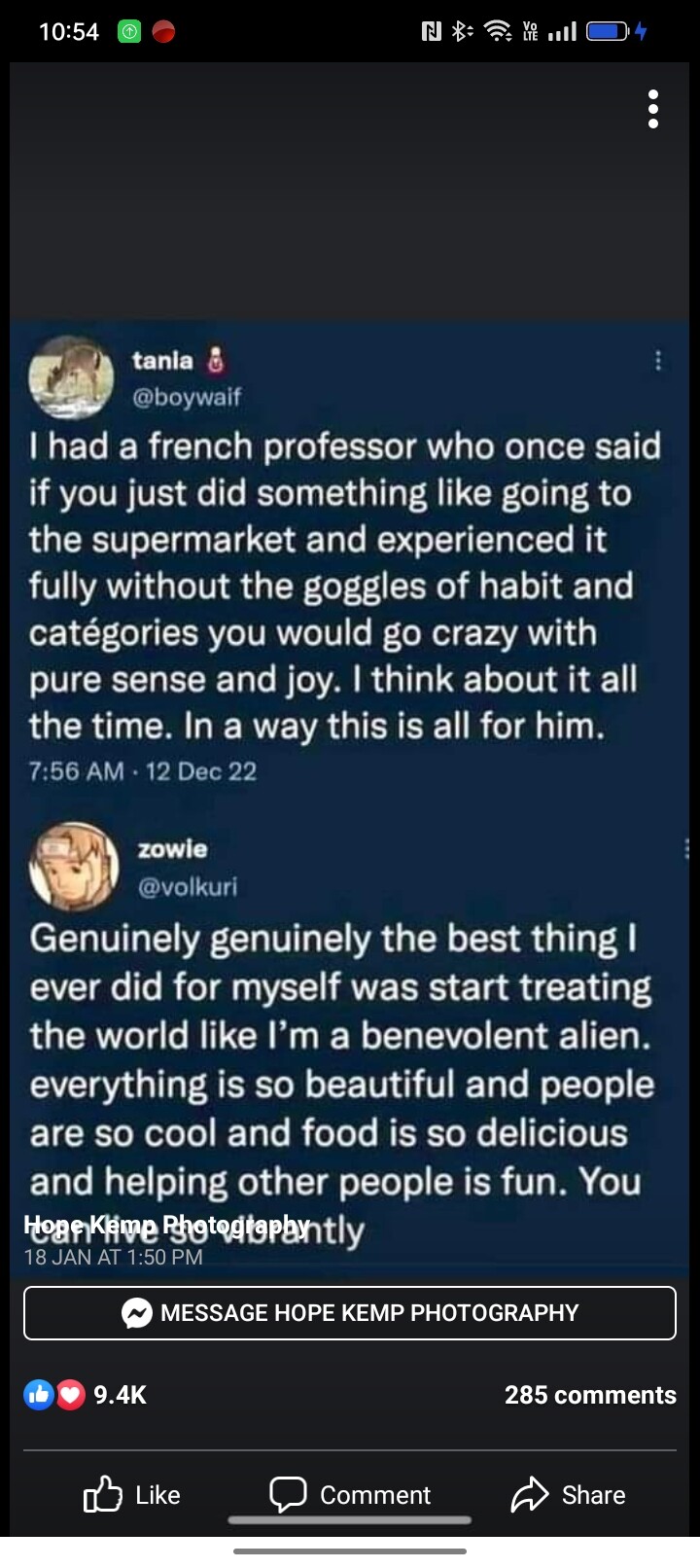Open Hope Kemp Photography page name

[165, 1224]
